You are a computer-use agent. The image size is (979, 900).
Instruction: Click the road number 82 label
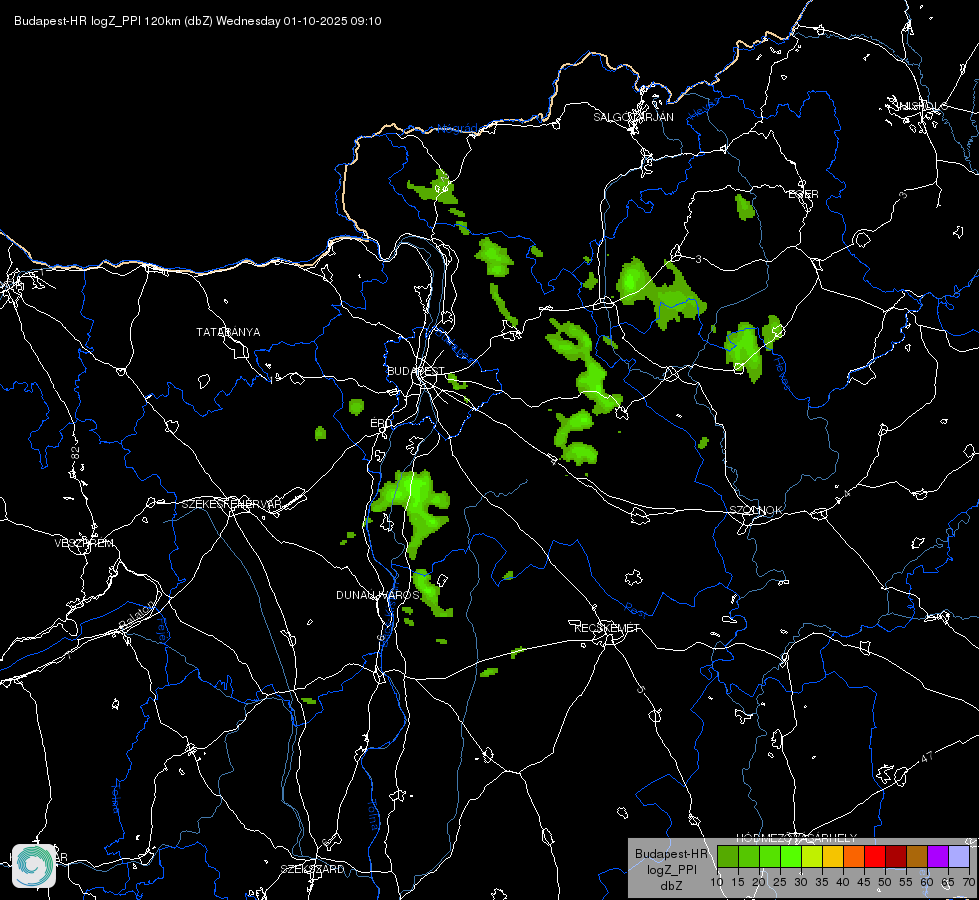point(76,454)
